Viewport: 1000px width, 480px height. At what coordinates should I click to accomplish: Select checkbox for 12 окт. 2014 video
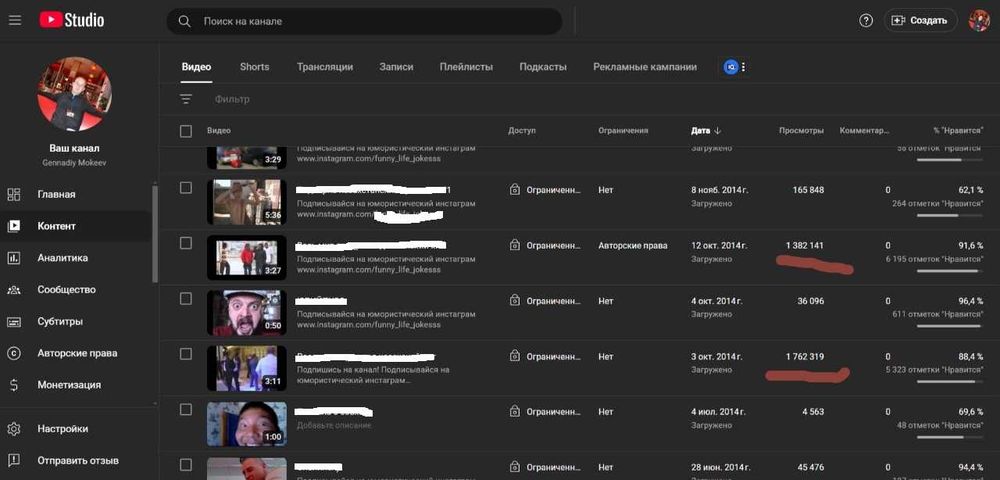[x=186, y=243]
